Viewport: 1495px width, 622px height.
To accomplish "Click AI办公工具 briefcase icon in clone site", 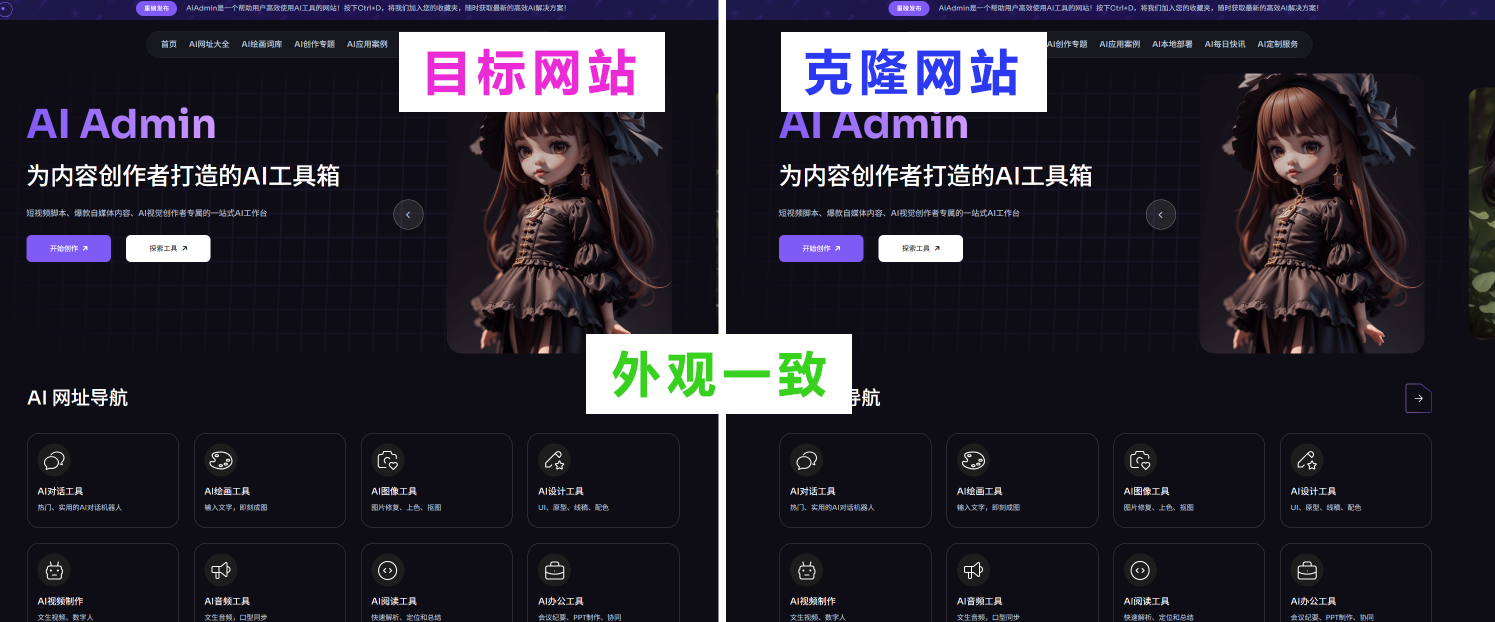I will [x=1307, y=570].
